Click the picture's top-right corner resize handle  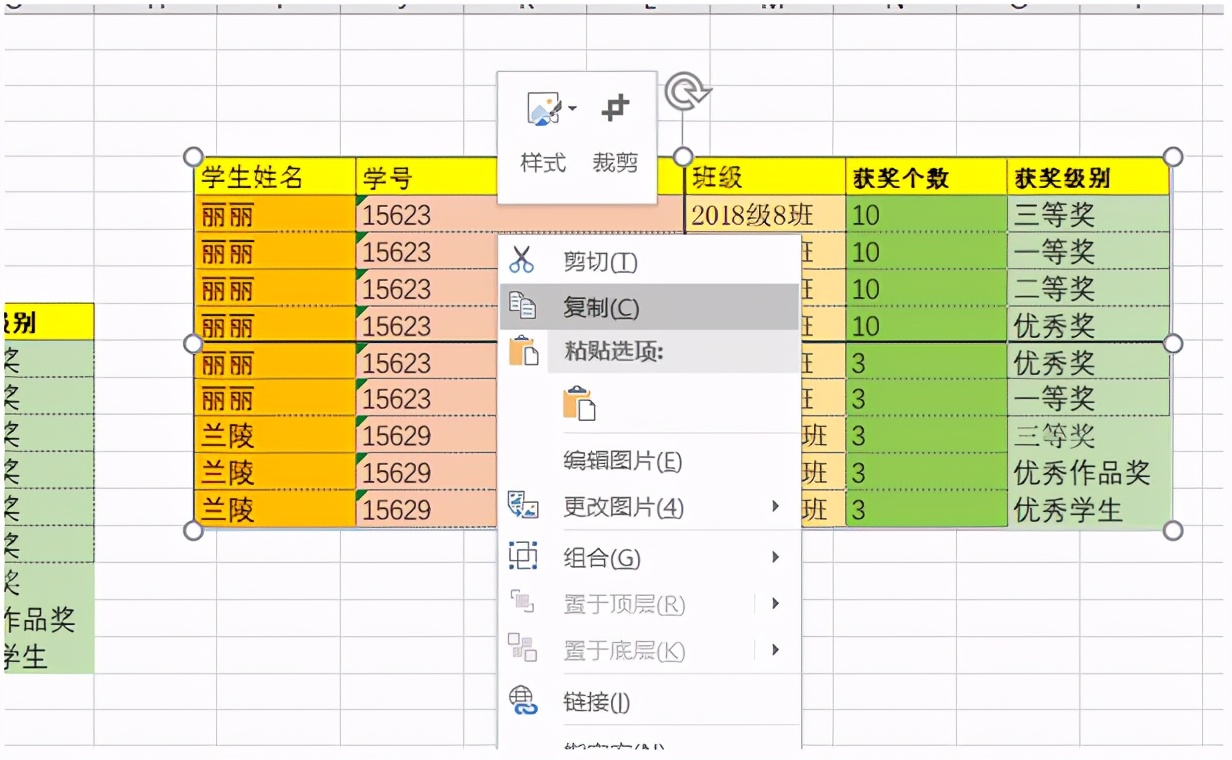[1173, 157]
